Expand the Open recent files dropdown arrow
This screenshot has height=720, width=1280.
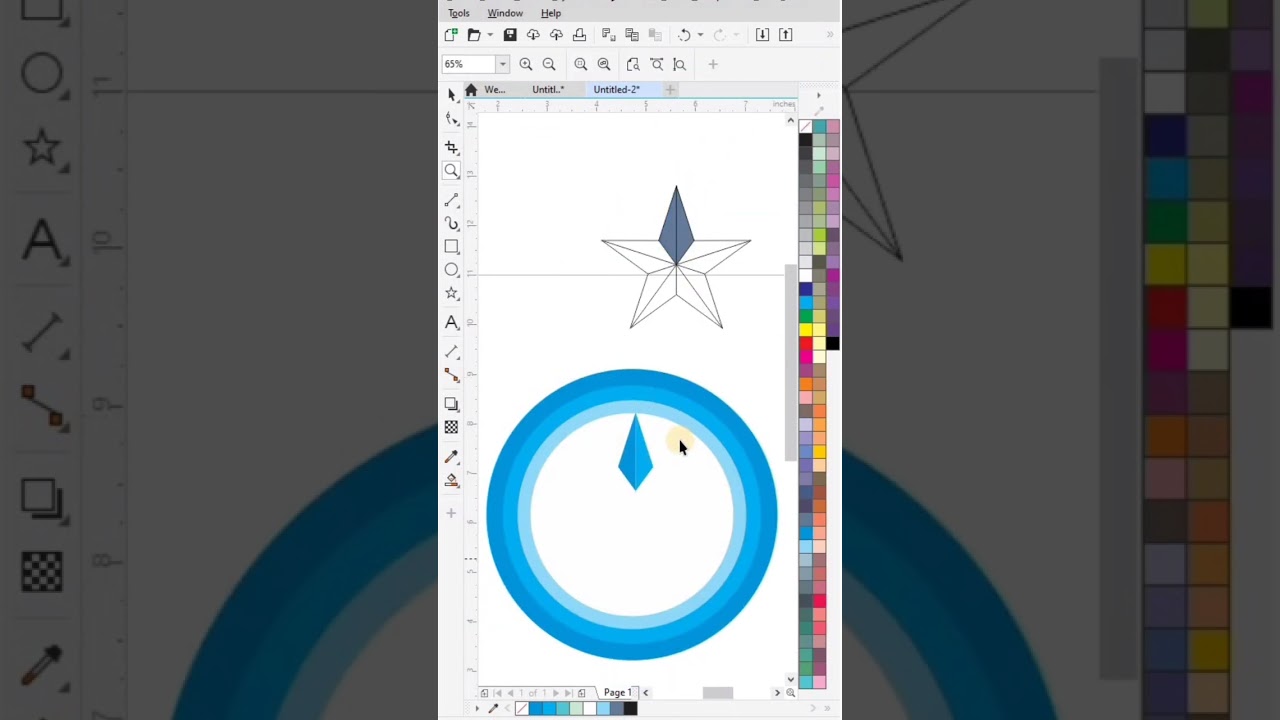[x=489, y=35]
